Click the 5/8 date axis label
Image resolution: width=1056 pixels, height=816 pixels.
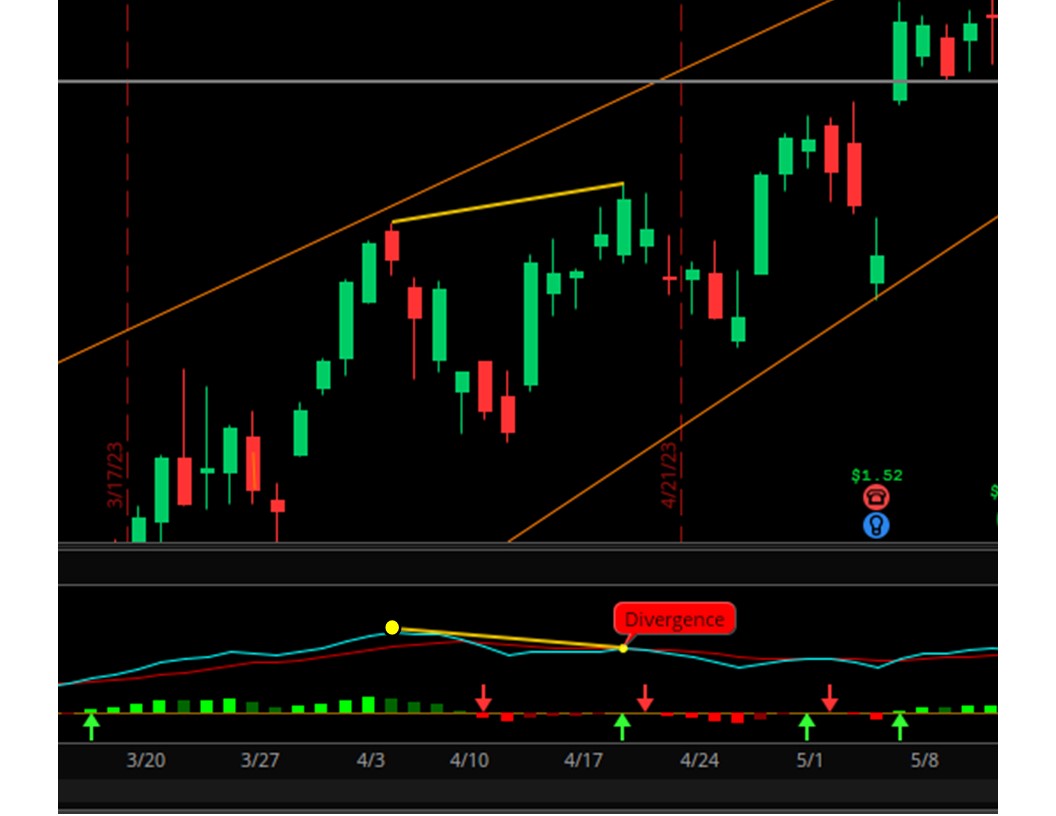point(924,760)
